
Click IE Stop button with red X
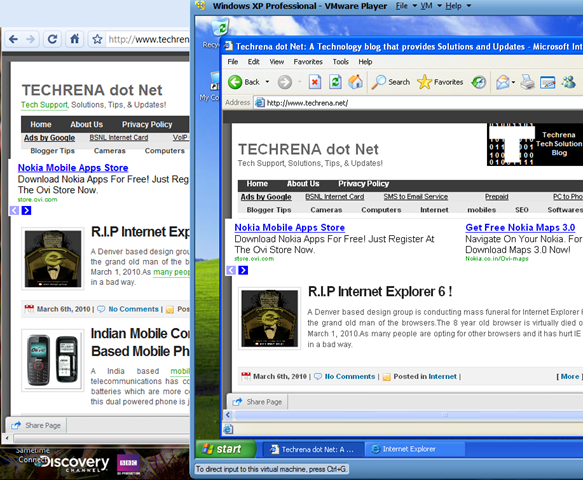pos(315,82)
